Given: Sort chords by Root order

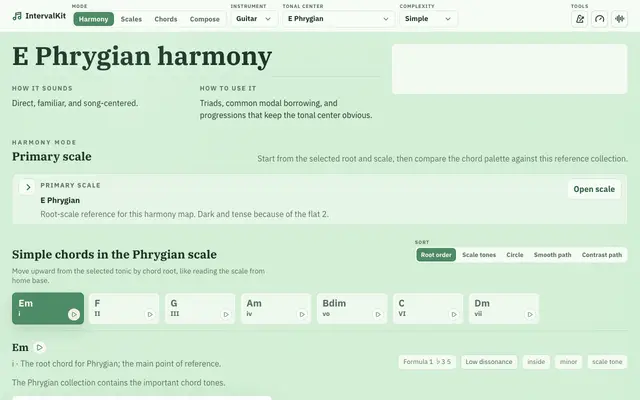Looking at the screenshot, I should pos(436,255).
